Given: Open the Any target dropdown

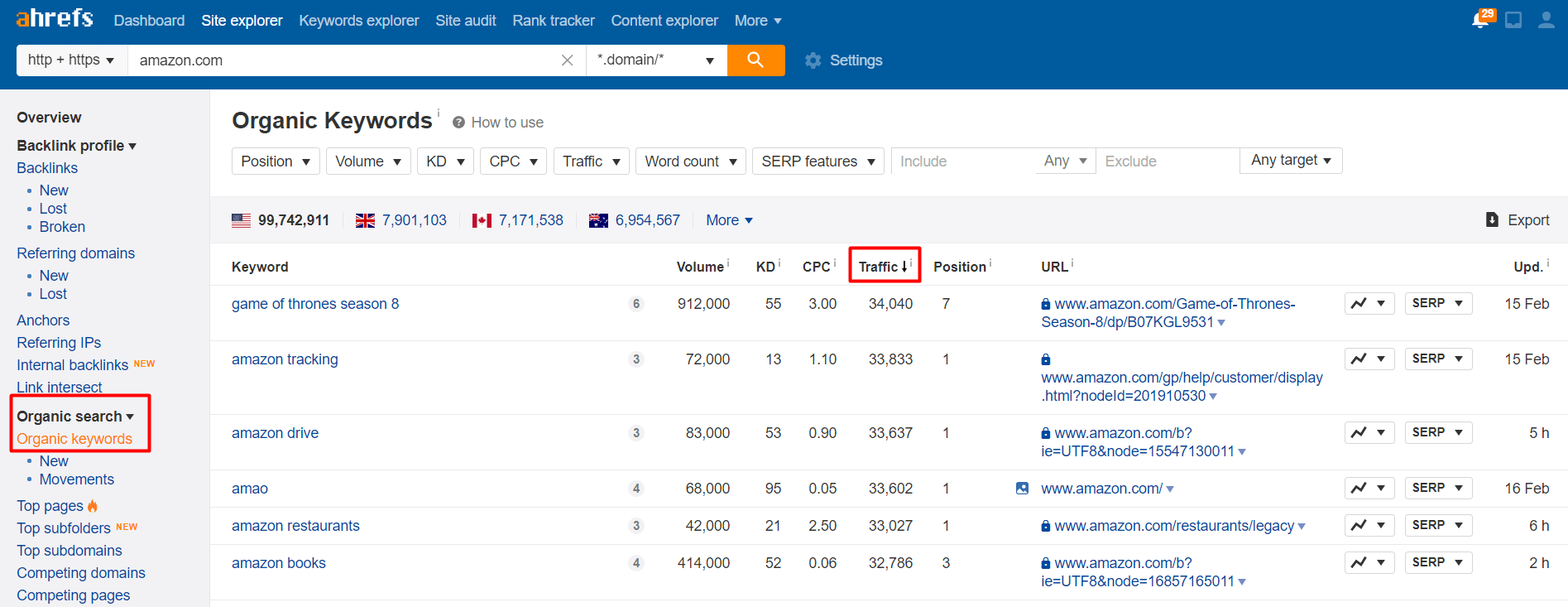Looking at the screenshot, I should 1291,161.
